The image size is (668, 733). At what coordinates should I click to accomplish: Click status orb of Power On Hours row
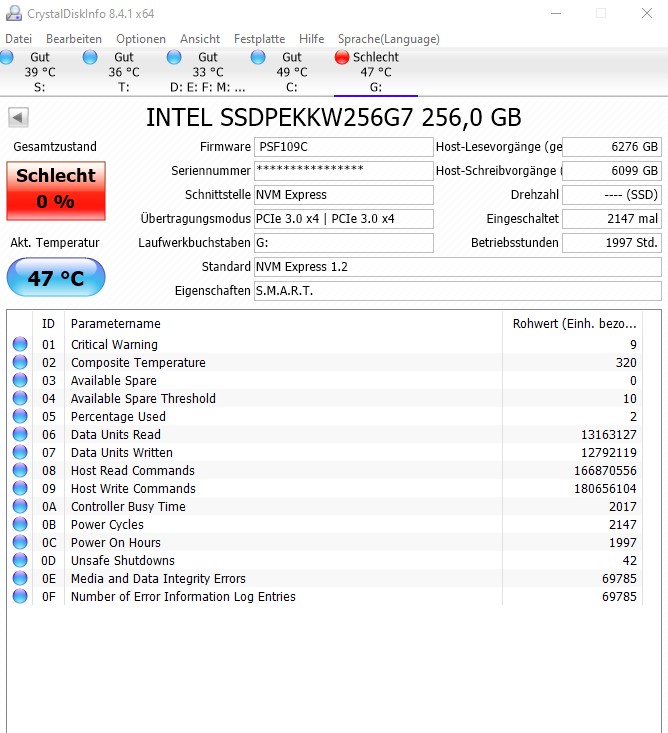point(20,542)
